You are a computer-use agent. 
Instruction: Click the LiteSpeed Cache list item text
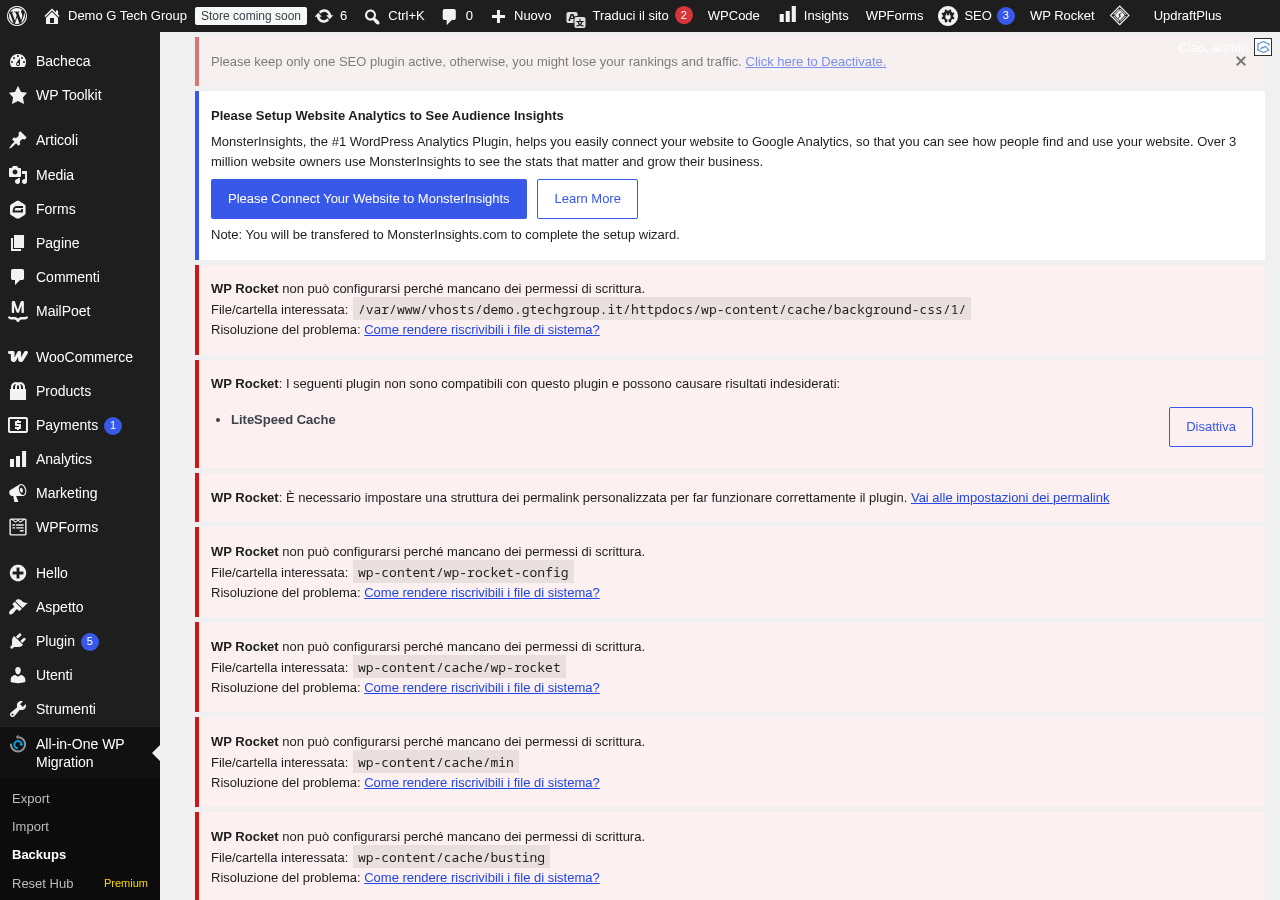(x=283, y=419)
